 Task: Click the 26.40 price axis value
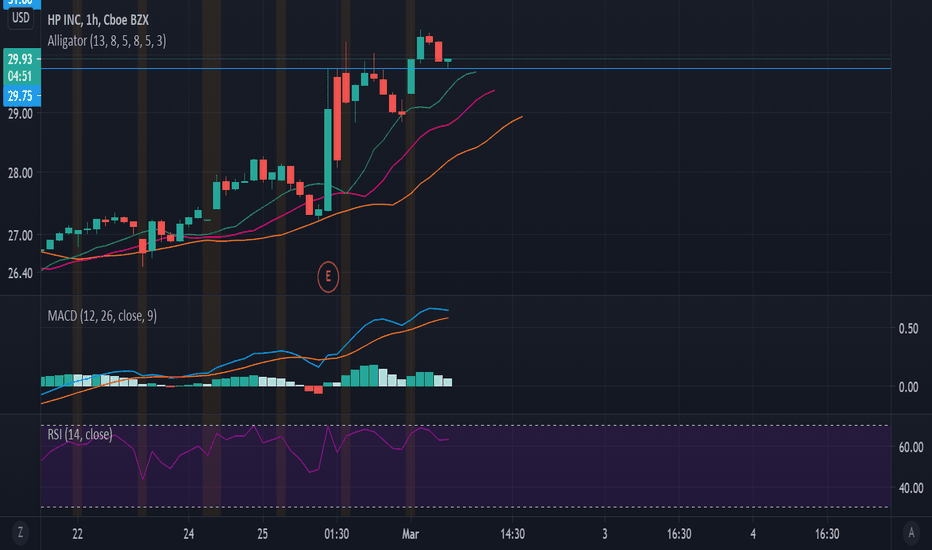pyautogui.click(x=20, y=274)
